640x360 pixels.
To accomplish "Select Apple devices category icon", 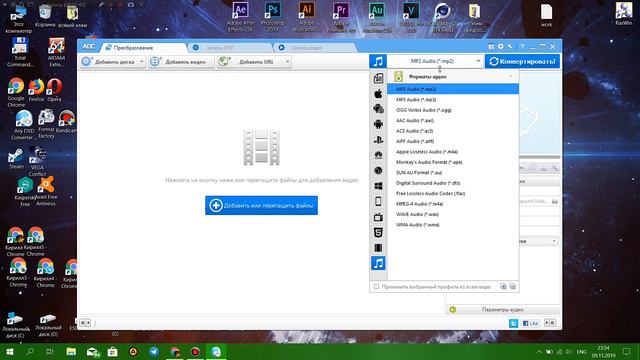I will click(x=378, y=93).
